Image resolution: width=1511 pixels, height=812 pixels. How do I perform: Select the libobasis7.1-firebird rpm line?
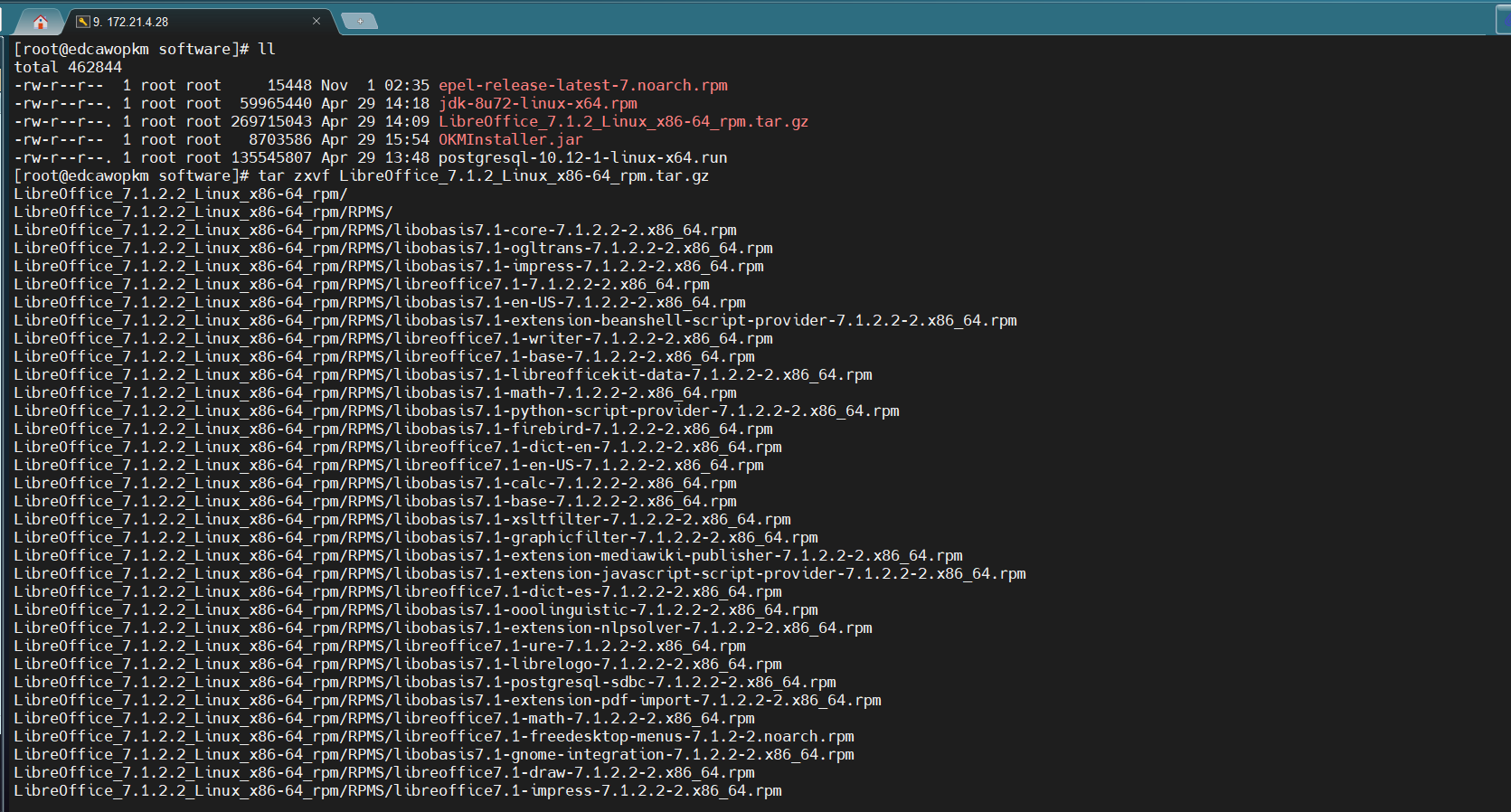point(393,429)
